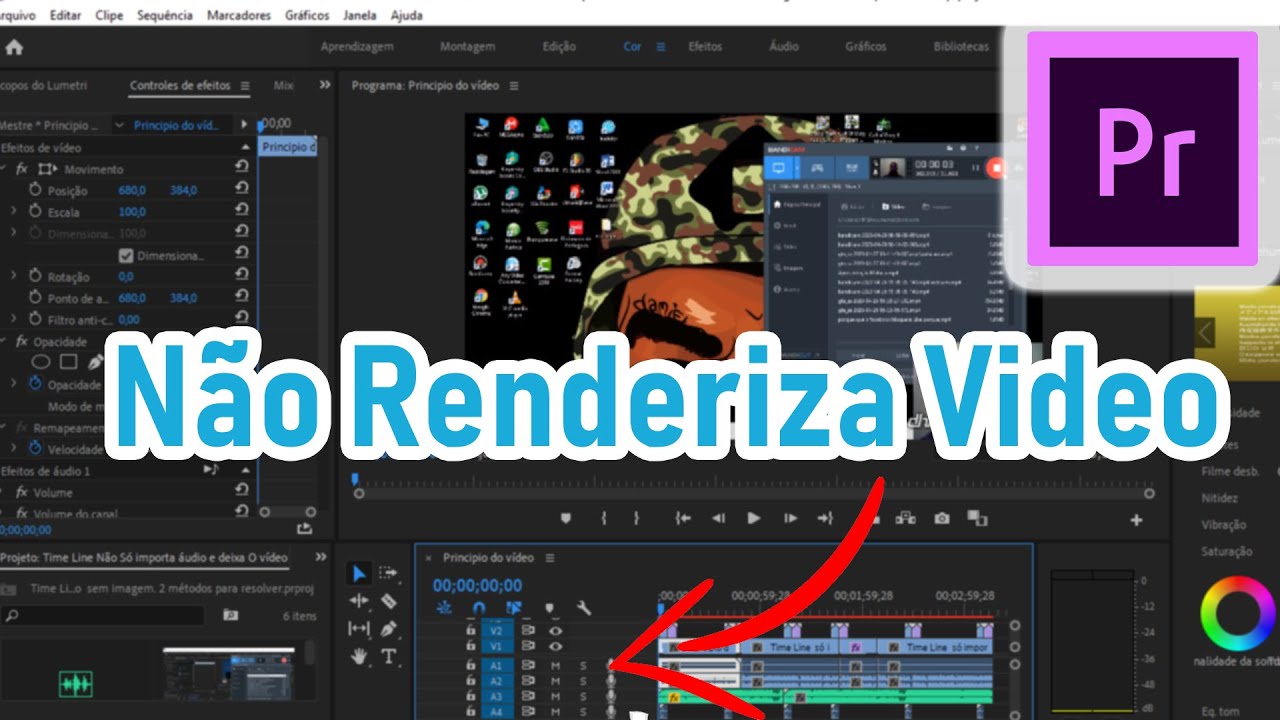
Task: Play the program monitor
Action: (754, 518)
